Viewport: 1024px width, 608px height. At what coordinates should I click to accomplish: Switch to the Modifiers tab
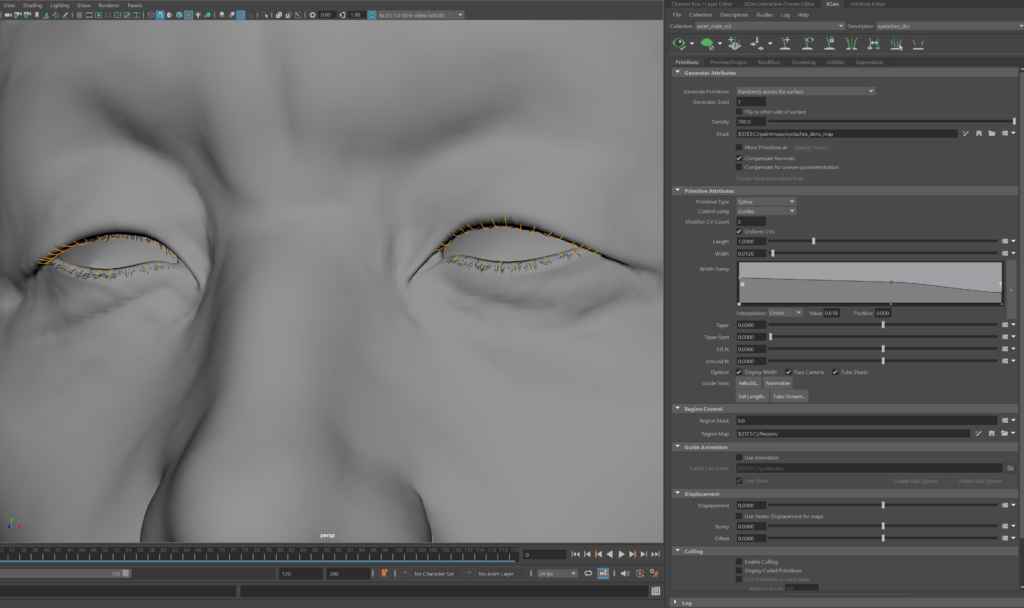(769, 62)
